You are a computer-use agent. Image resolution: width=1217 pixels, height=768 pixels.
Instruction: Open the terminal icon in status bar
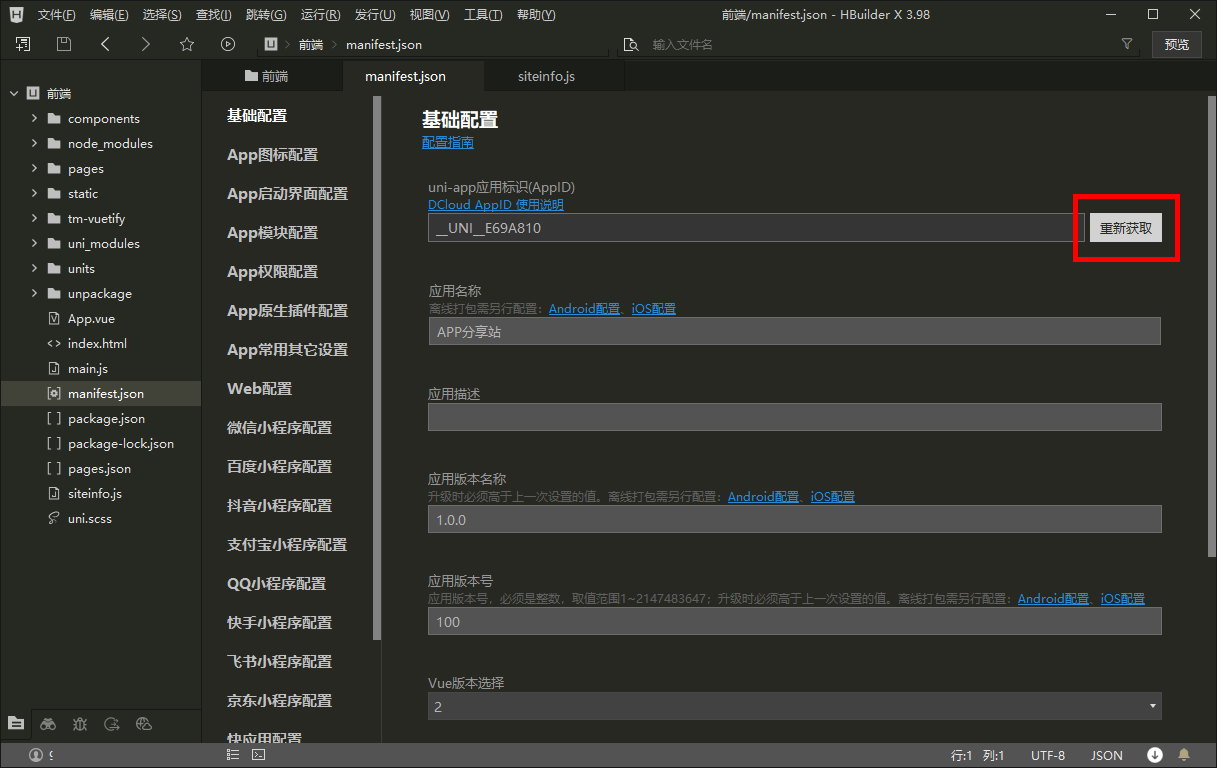click(258, 755)
